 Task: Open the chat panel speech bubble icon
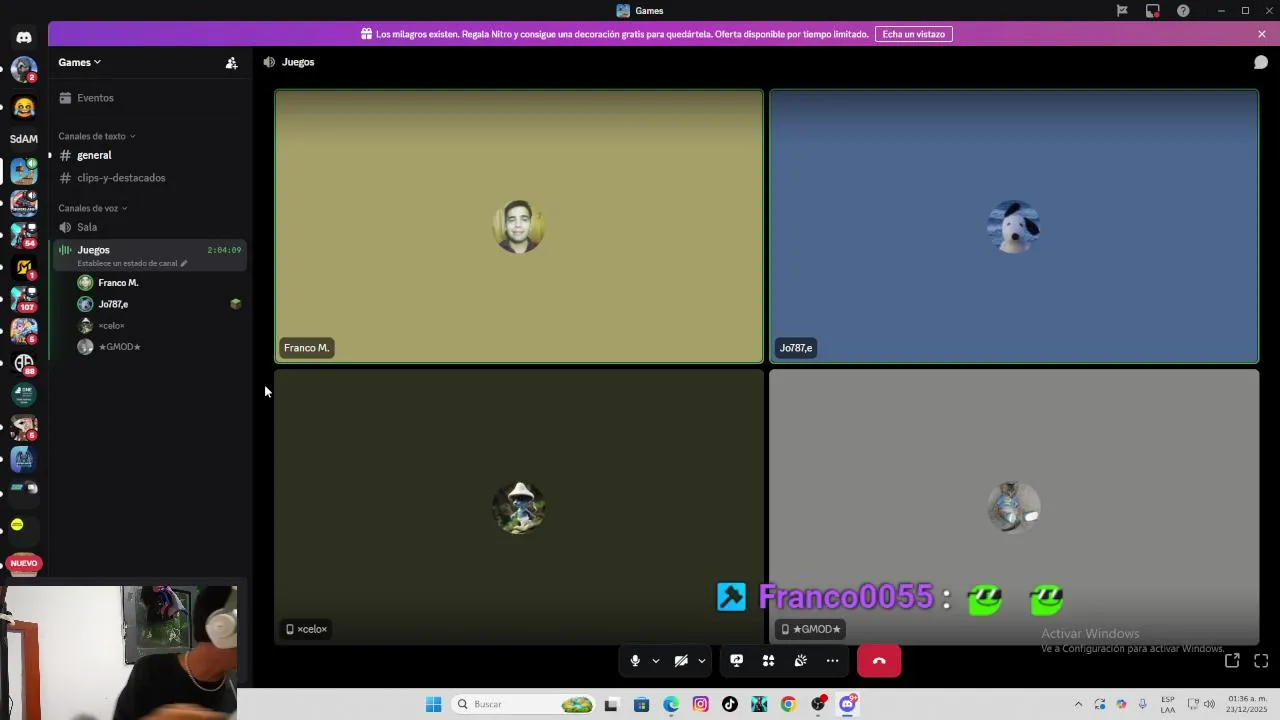coord(1261,62)
